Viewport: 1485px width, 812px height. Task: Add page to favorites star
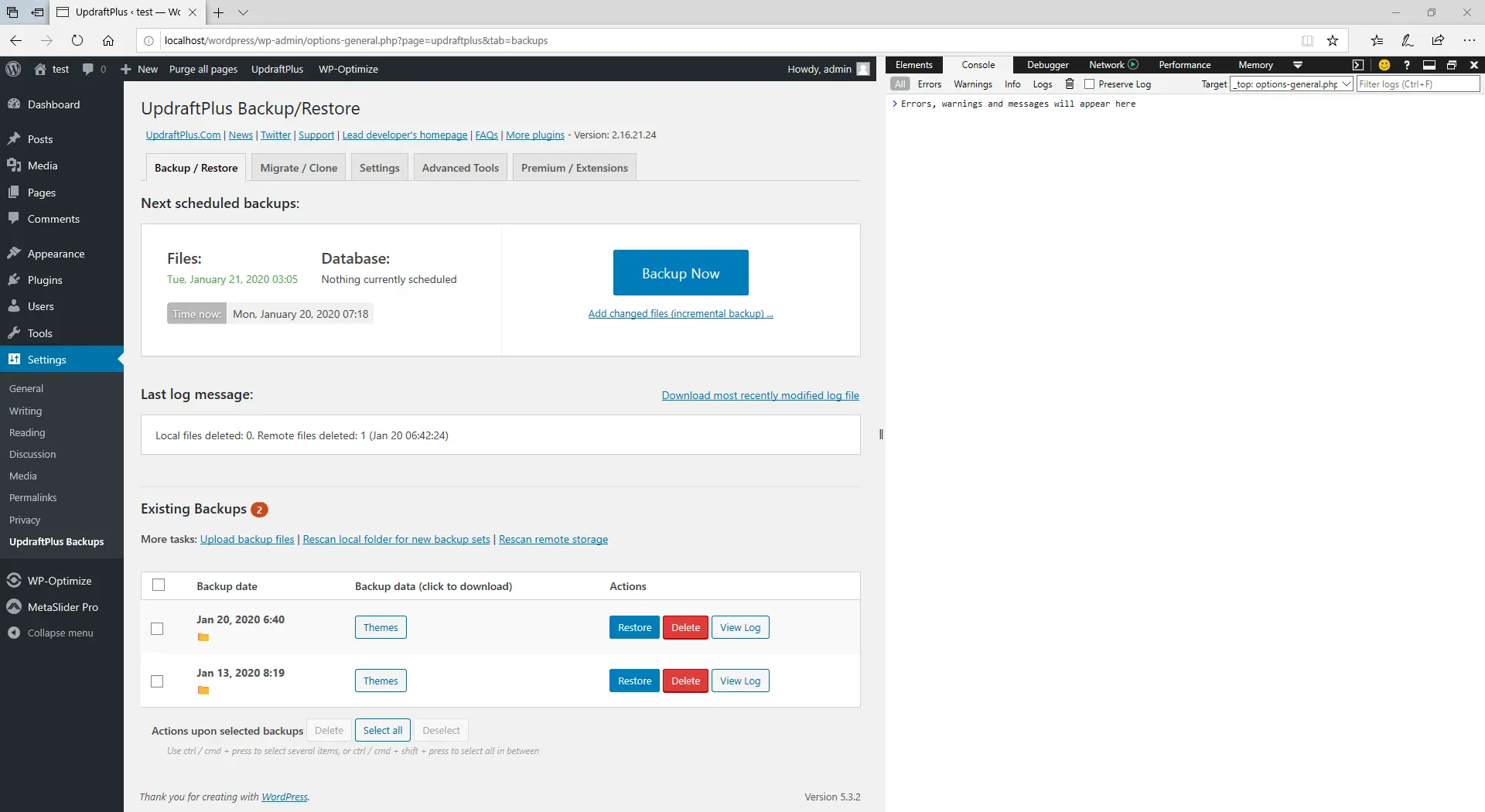pos(1333,40)
